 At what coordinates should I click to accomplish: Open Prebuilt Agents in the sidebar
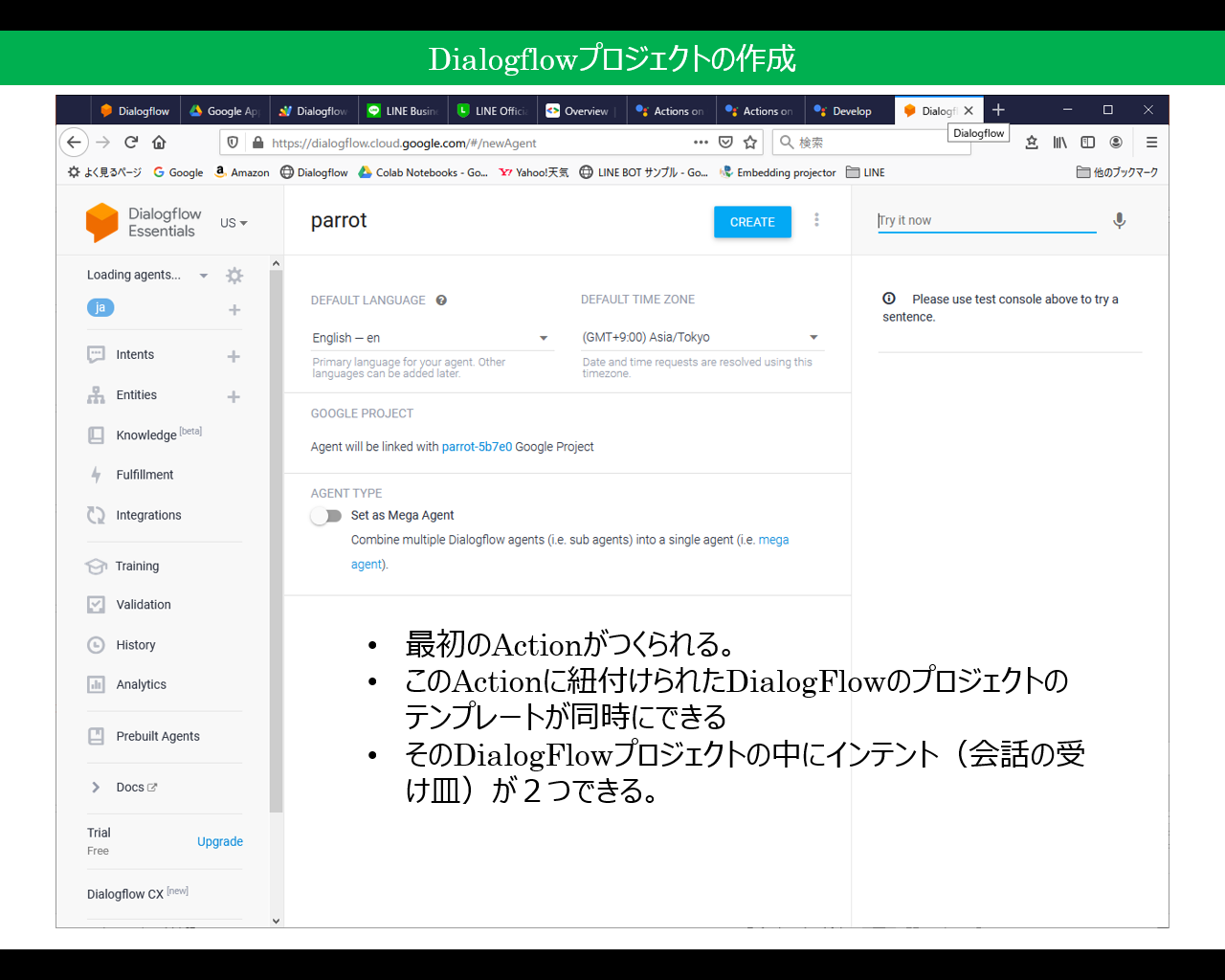tap(158, 736)
